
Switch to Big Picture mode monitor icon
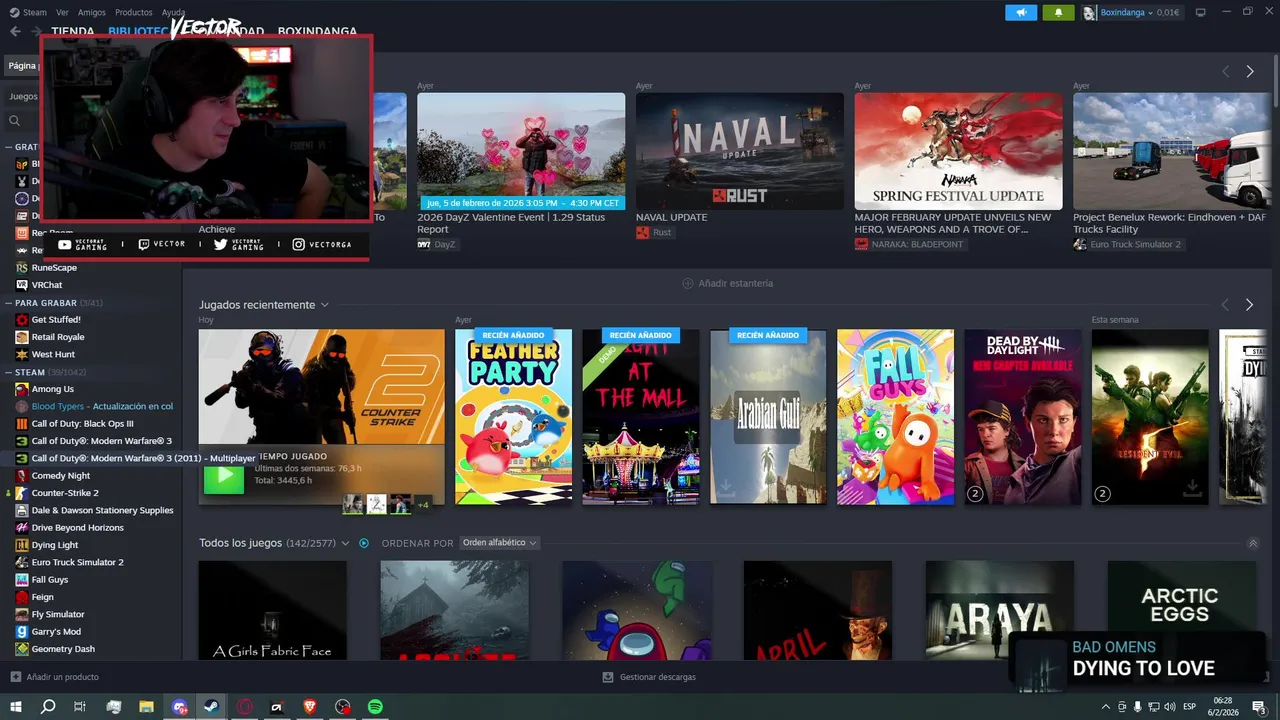[1200, 13]
